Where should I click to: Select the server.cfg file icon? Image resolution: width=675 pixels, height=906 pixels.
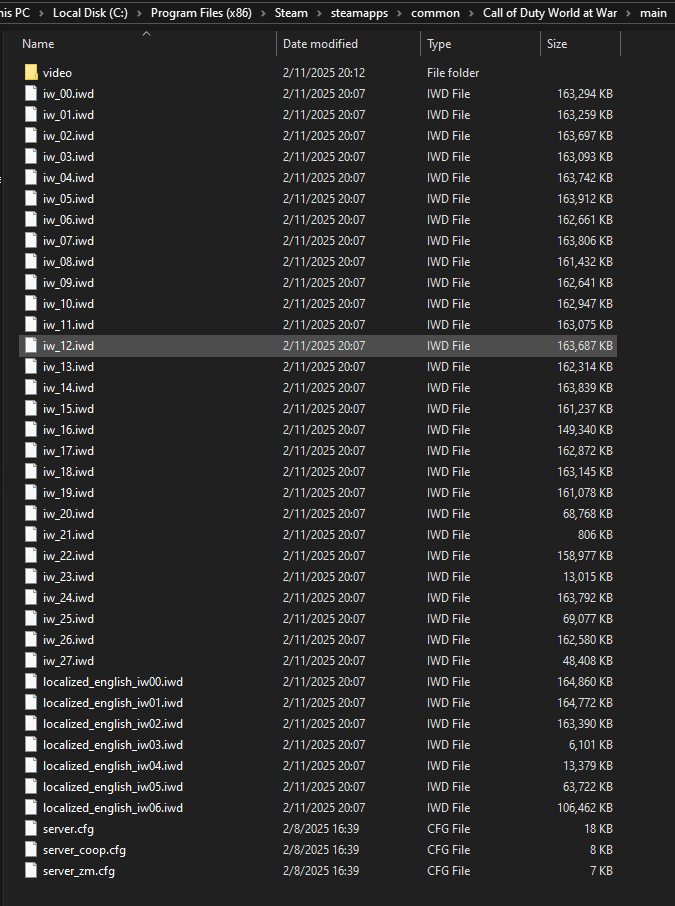[31, 829]
